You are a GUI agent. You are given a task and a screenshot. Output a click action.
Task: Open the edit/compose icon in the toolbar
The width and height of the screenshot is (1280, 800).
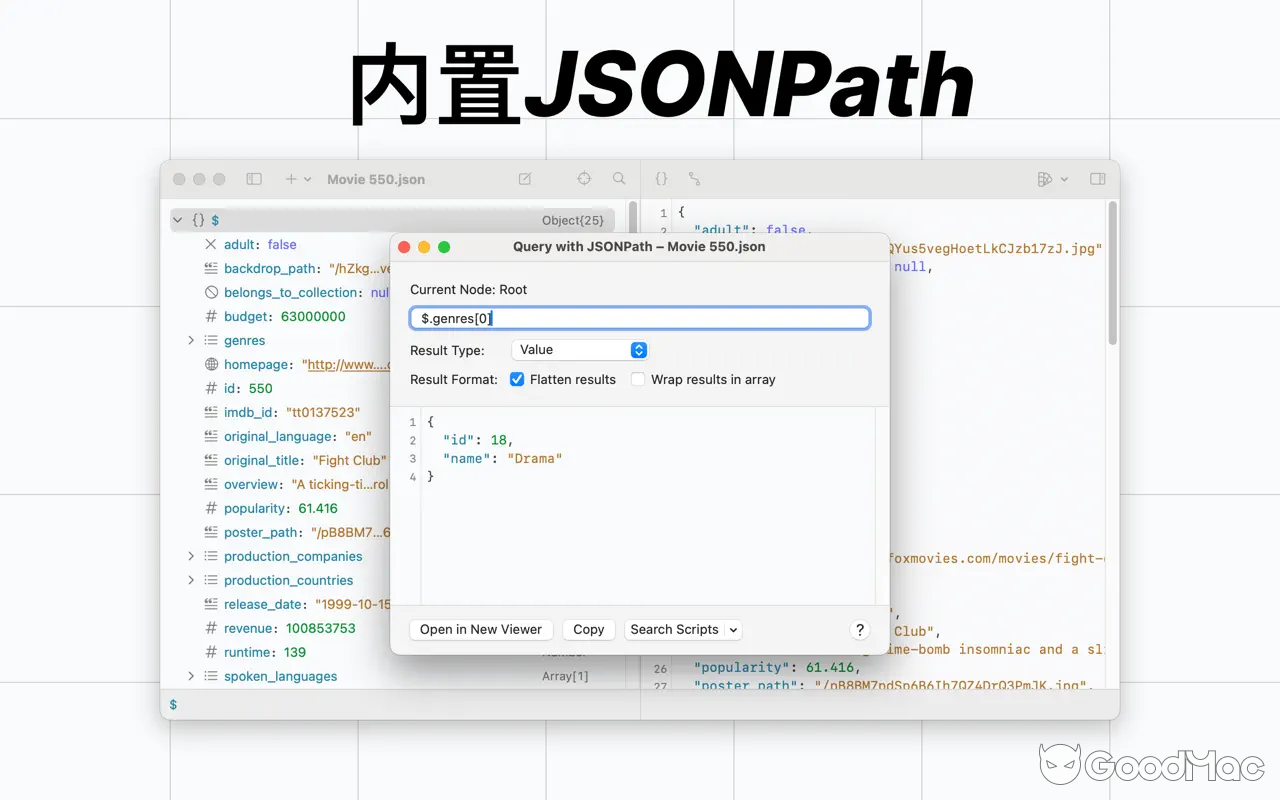(x=524, y=178)
